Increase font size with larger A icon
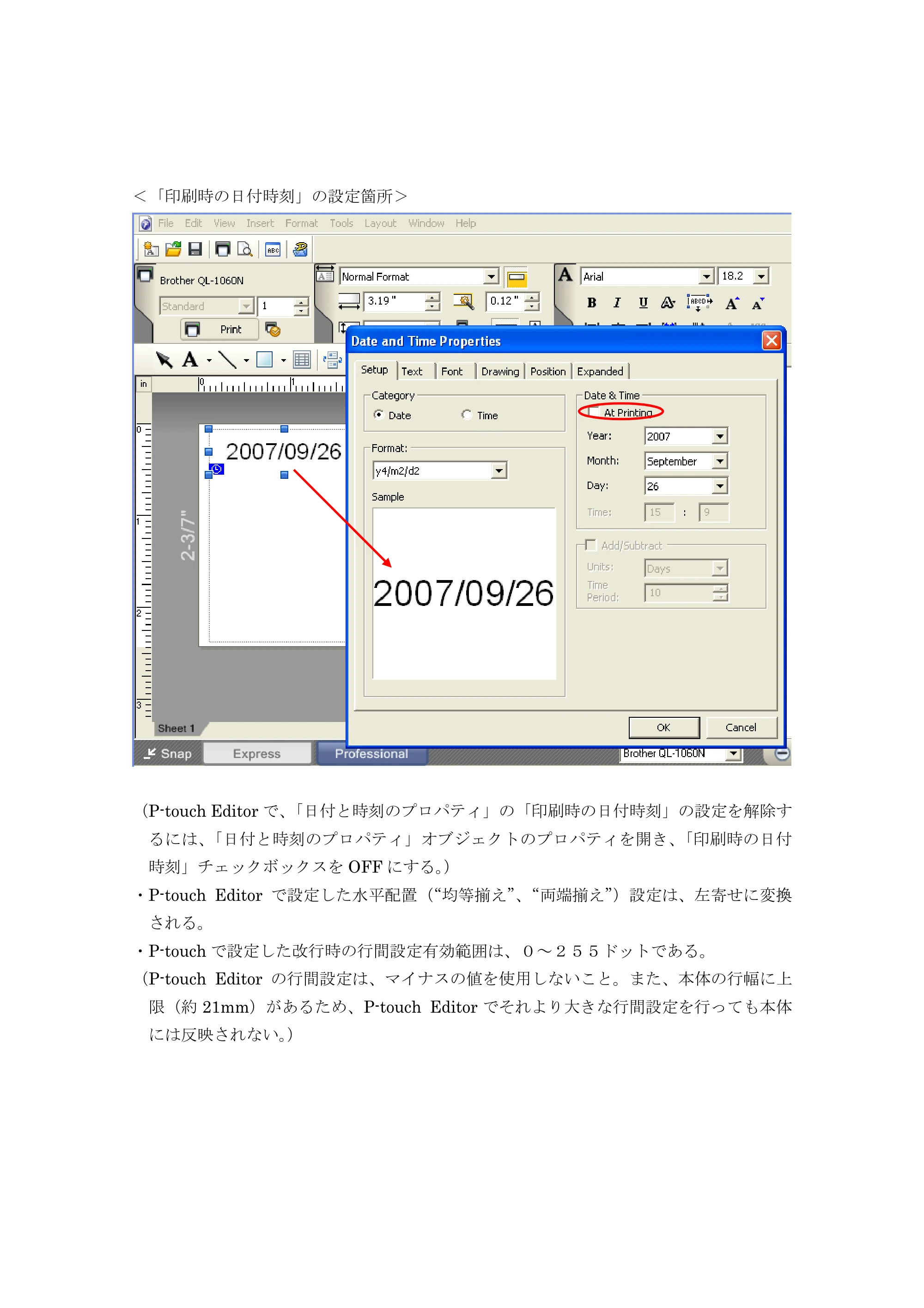This screenshot has height=1308, width=924. click(x=732, y=303)
